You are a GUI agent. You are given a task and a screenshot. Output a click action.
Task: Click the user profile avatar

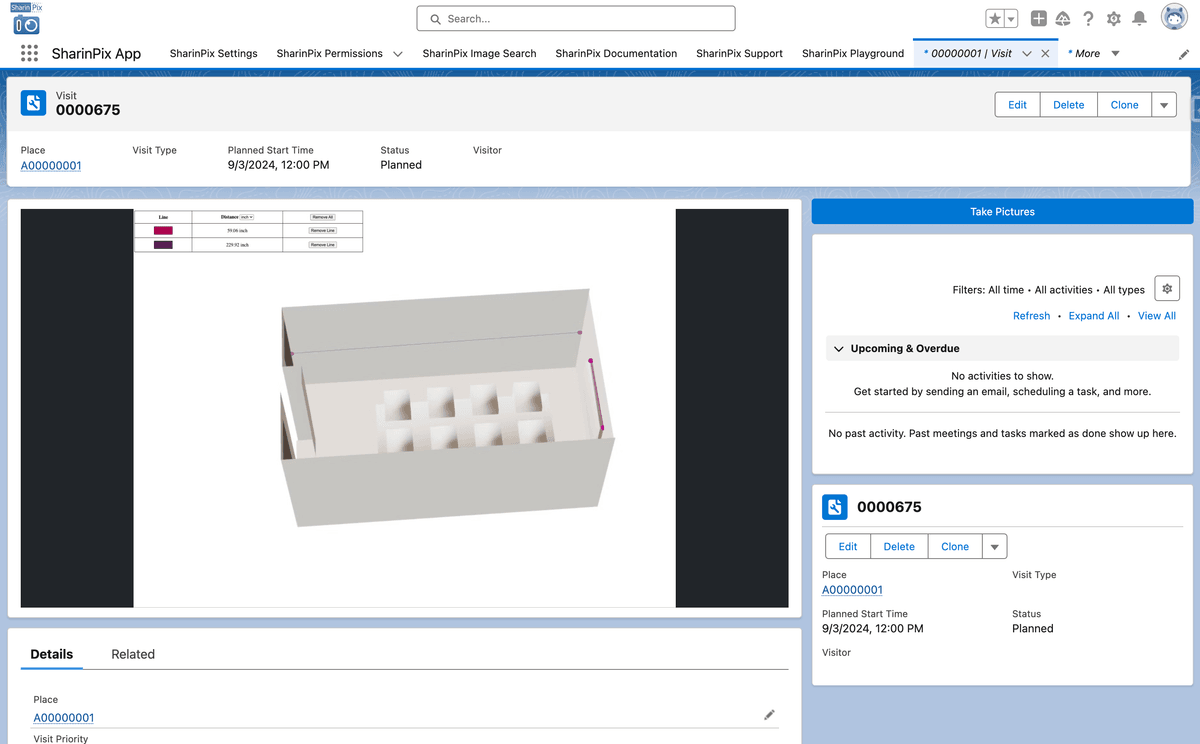click(x=1174, y=18)
